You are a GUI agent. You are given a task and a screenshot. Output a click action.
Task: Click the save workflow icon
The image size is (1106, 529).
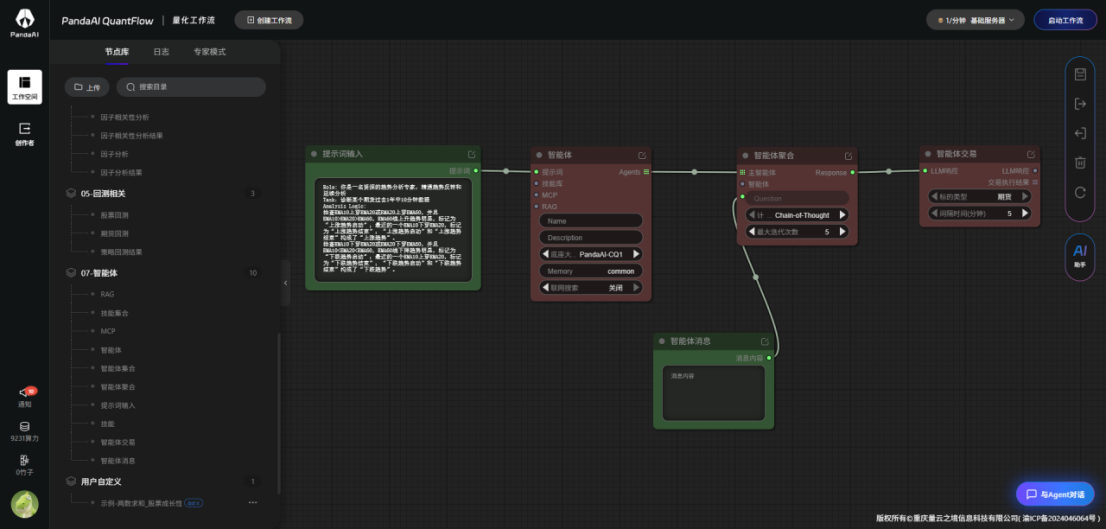[x=1080, y=74]
